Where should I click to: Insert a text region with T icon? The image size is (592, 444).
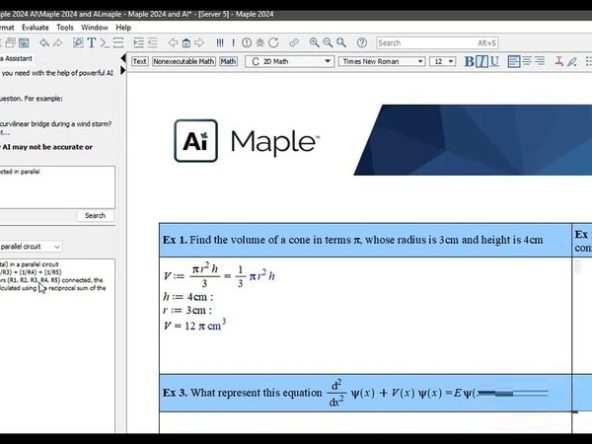[x=92, y=43]
